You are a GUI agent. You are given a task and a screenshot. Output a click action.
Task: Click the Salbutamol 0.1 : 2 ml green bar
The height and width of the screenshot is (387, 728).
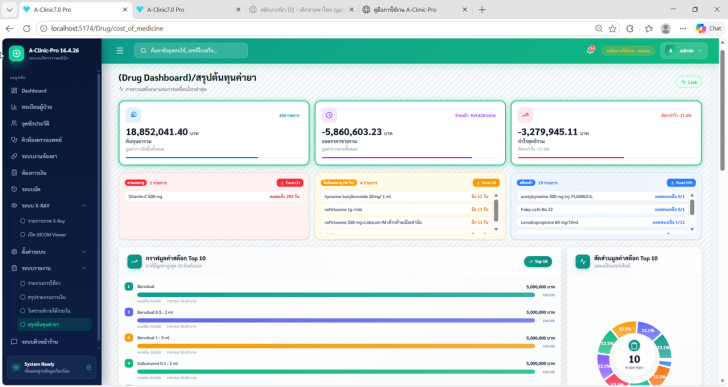click(x=336, y=372)
